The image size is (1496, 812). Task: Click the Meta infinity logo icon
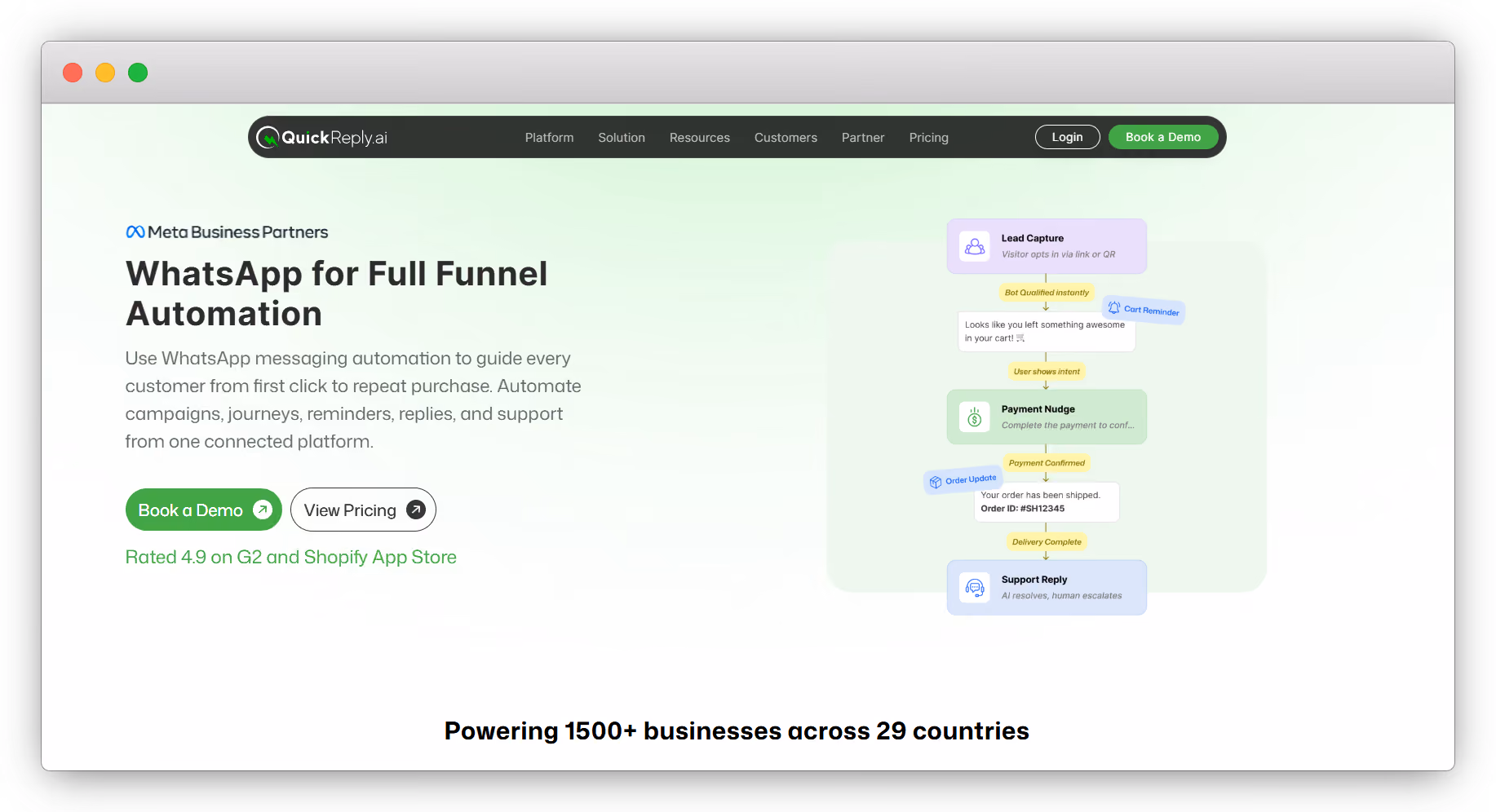click(x=135, y=232)
